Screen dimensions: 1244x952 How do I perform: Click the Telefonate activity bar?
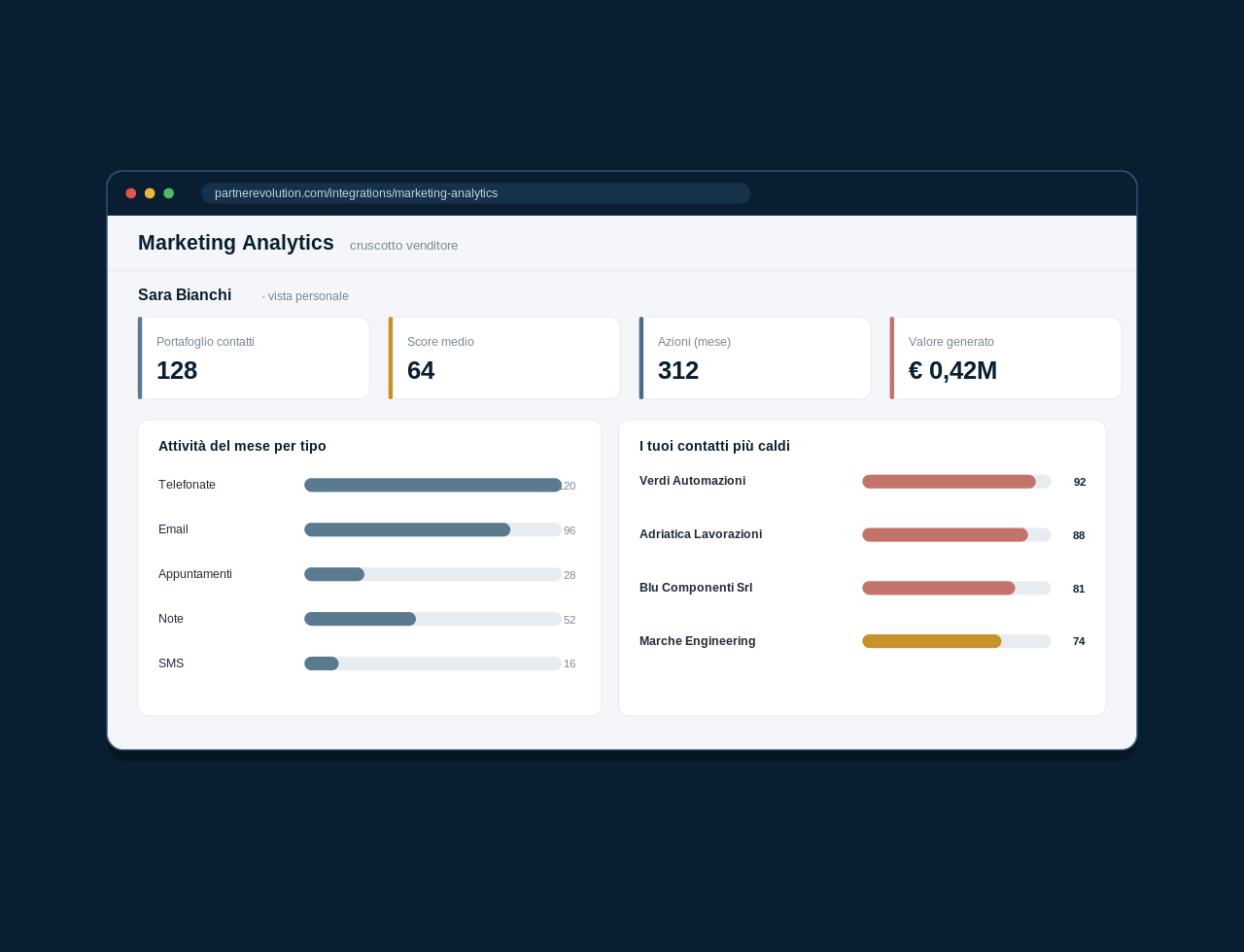pyautogui.click(x=433, y=485)
